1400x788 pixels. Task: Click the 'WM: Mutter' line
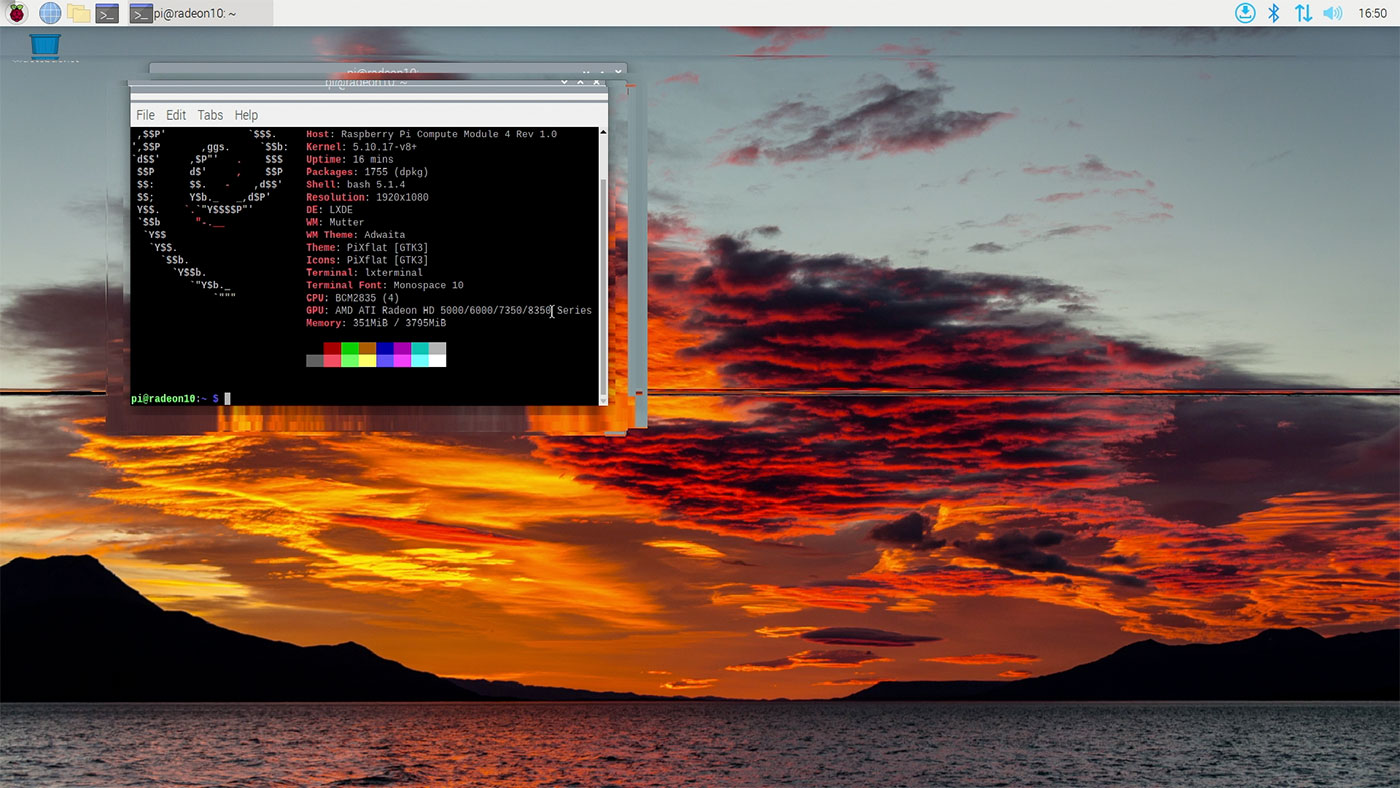pyautogui.click(x=335, y=222)
